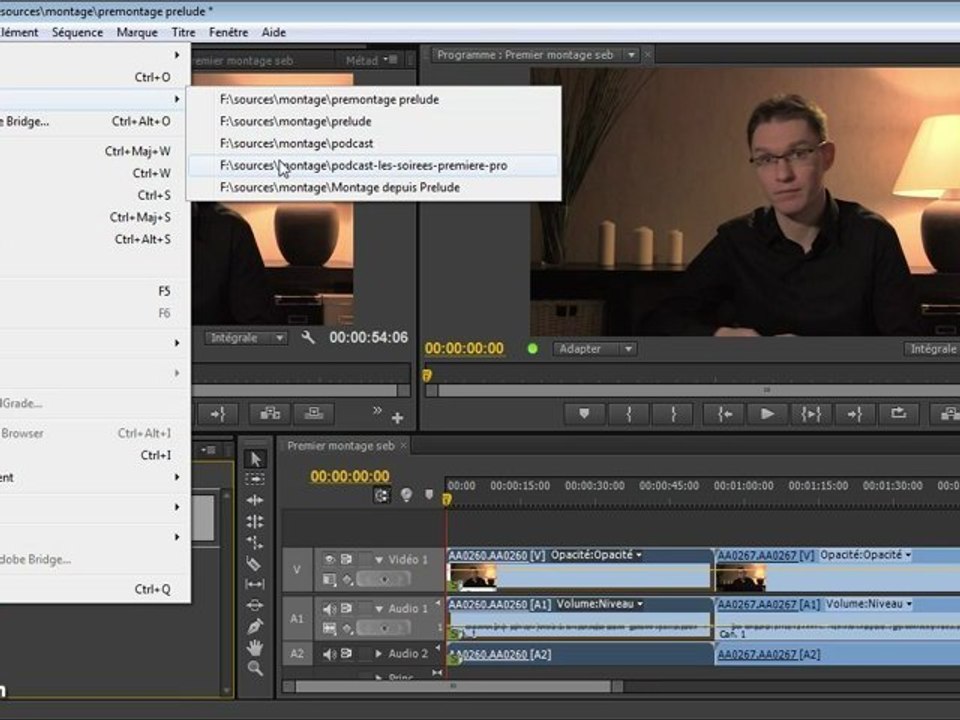Click the Overwrite button in Source monitor
The height and width of the screenshot is (720, 960).
point(313,414)
